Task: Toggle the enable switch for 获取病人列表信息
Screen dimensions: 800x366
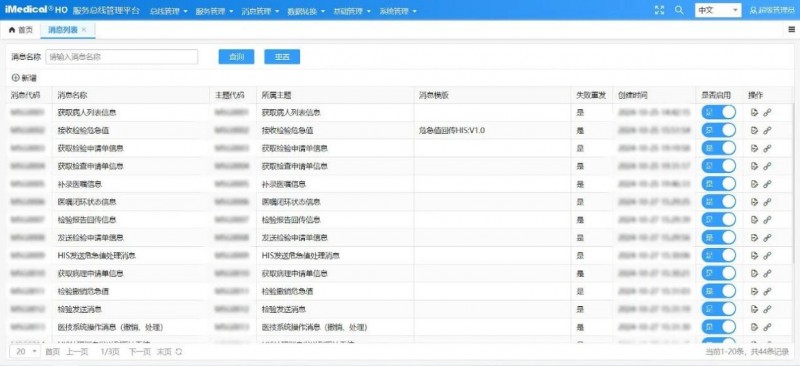Action: 718,112
